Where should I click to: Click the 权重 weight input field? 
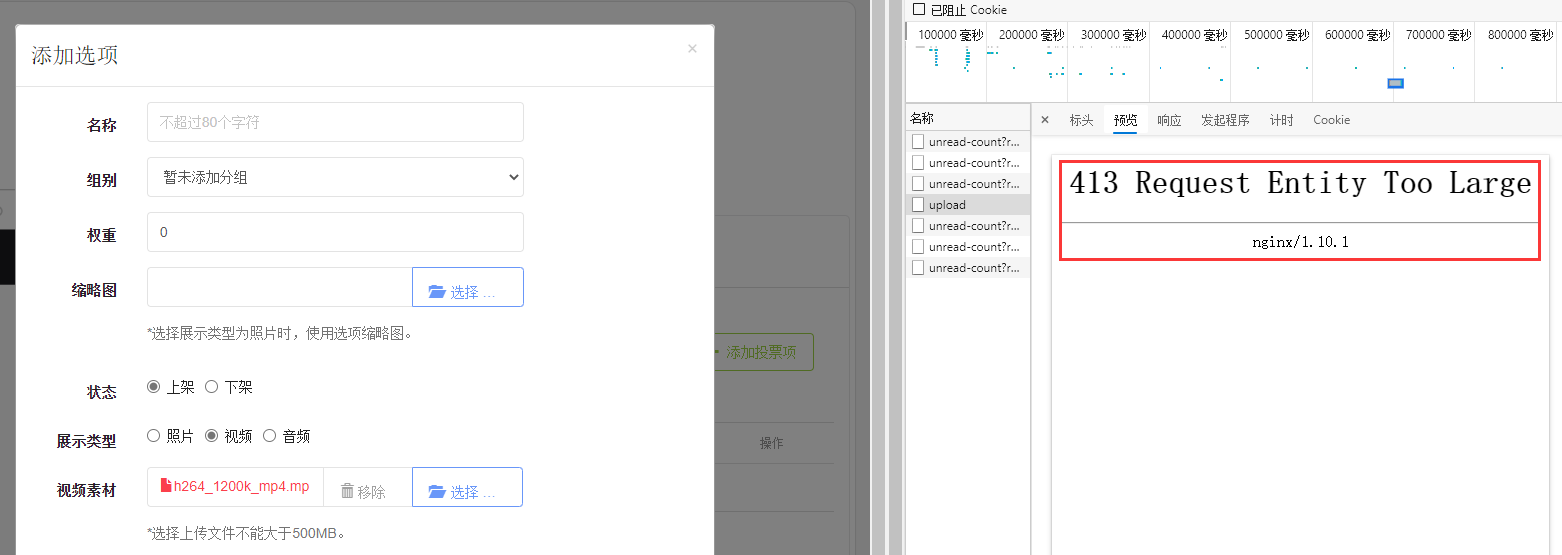point(335,232)
